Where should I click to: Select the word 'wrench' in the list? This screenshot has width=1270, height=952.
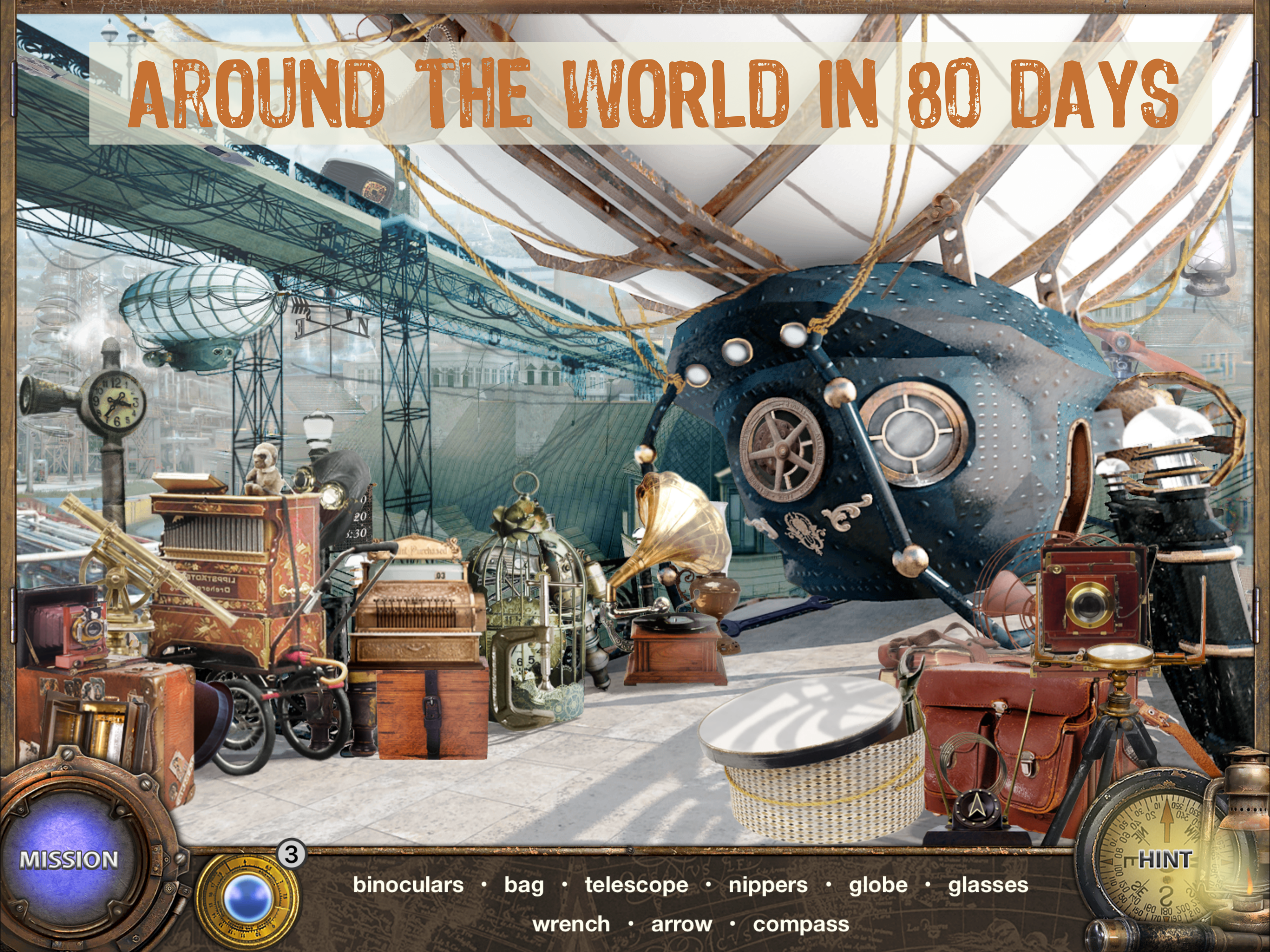(571, 925)
